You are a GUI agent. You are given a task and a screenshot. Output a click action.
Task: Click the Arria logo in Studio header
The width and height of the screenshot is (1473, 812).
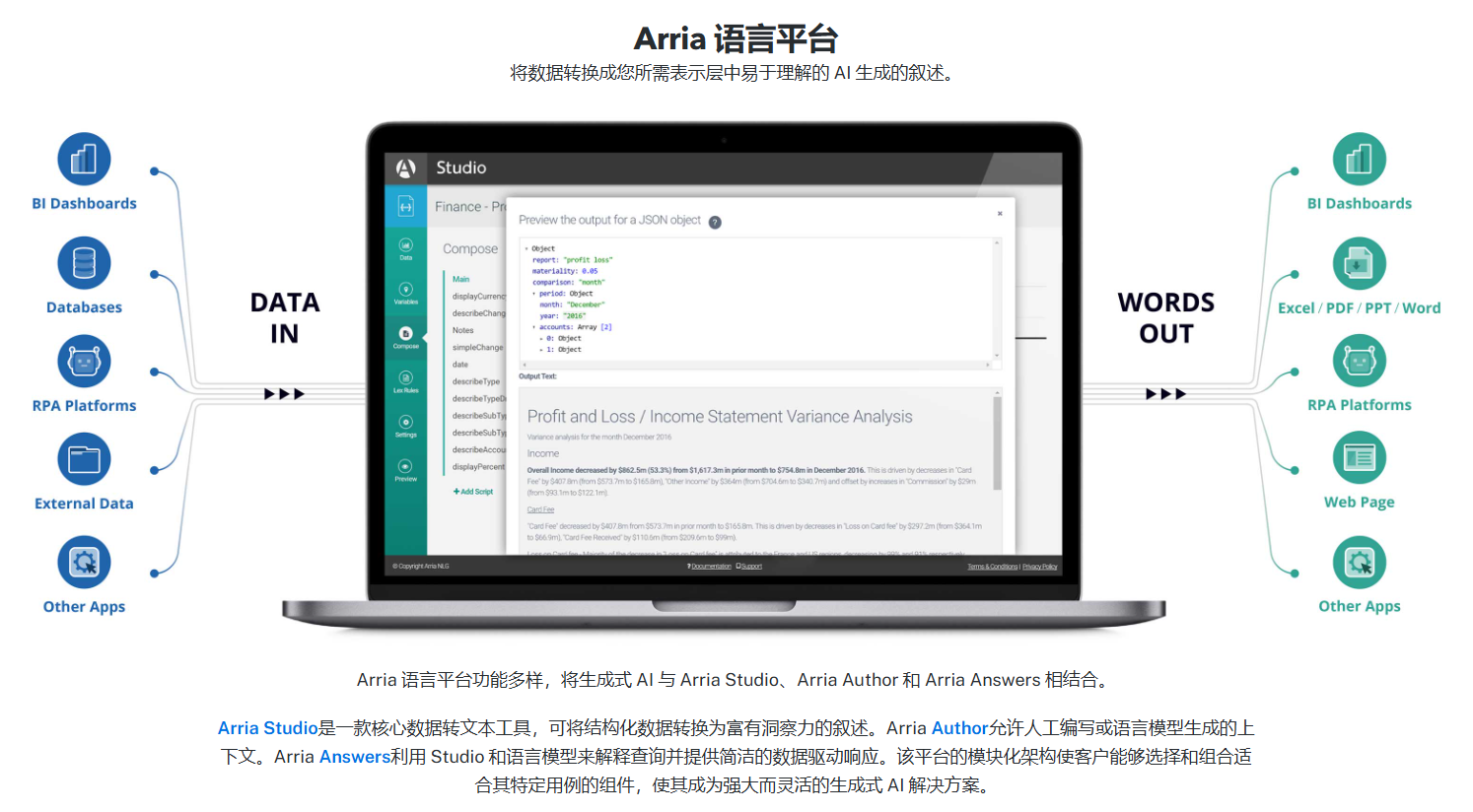pos(405,168)
